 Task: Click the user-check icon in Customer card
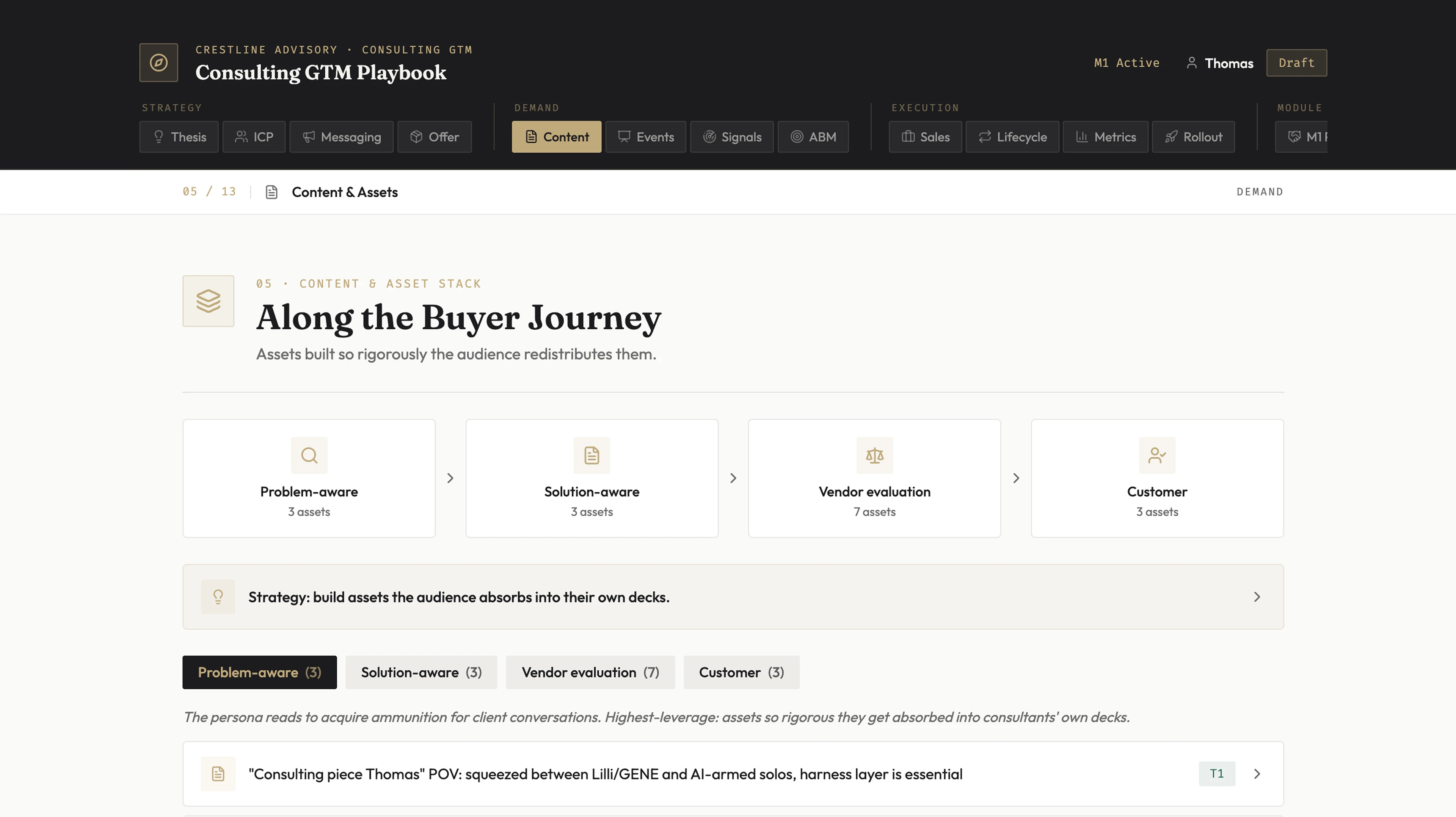1158,455
